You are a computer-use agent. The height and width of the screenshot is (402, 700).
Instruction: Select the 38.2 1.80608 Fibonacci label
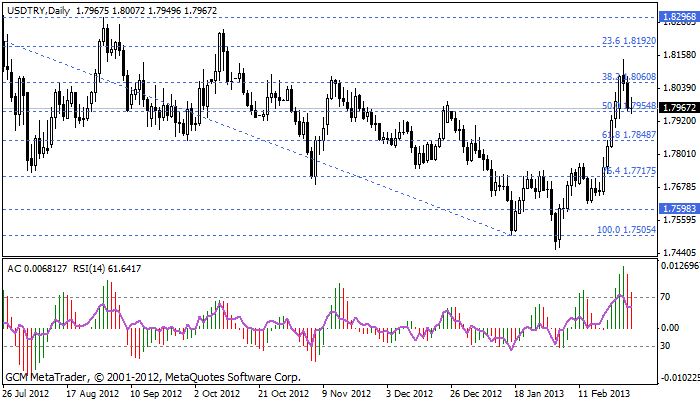[x=629, y=77]
